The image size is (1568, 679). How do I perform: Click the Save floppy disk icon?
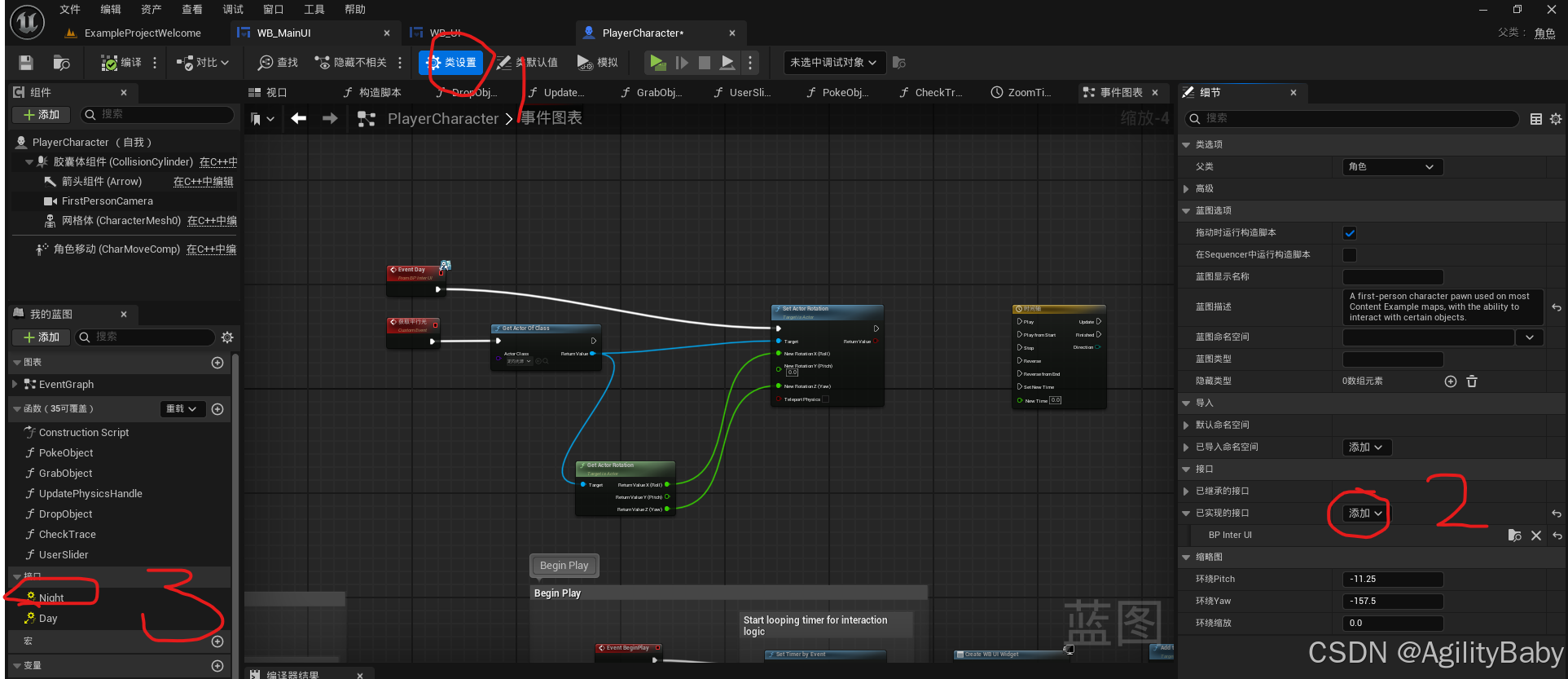tap(26, 63)
